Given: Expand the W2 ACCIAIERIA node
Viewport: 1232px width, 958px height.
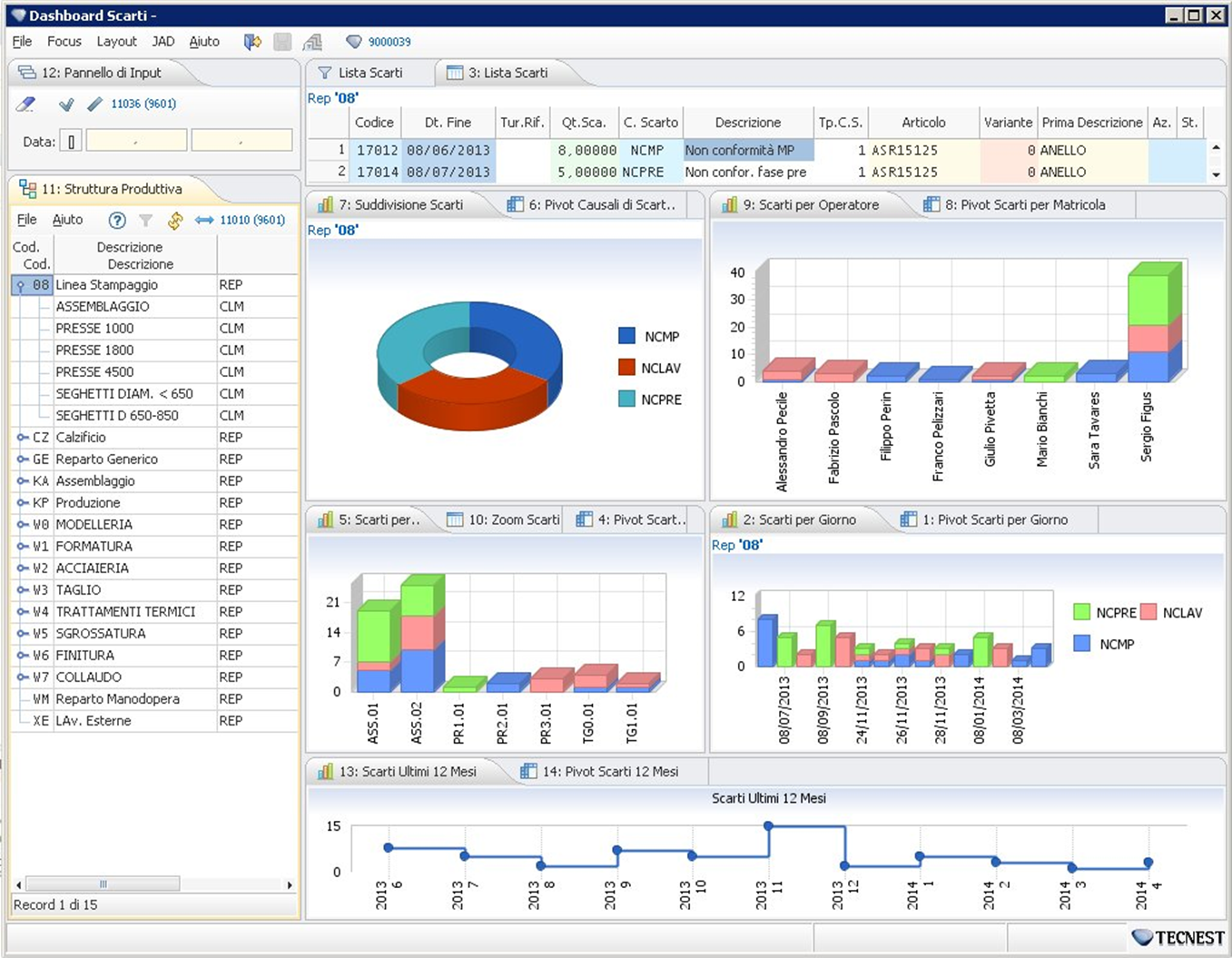Looking at the screenshot, I should pos(22,568).
